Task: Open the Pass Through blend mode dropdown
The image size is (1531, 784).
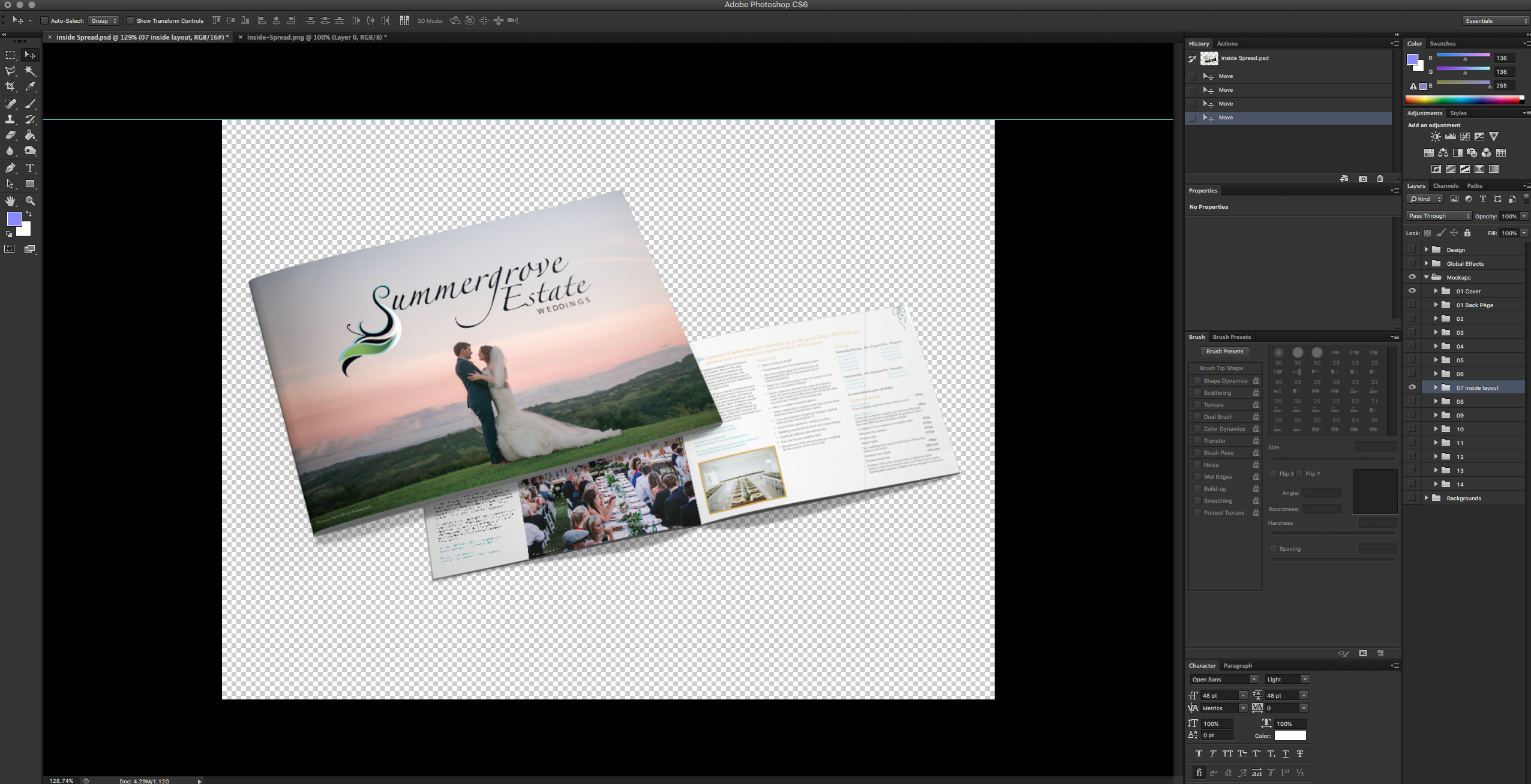Action: coord(1439,216)
